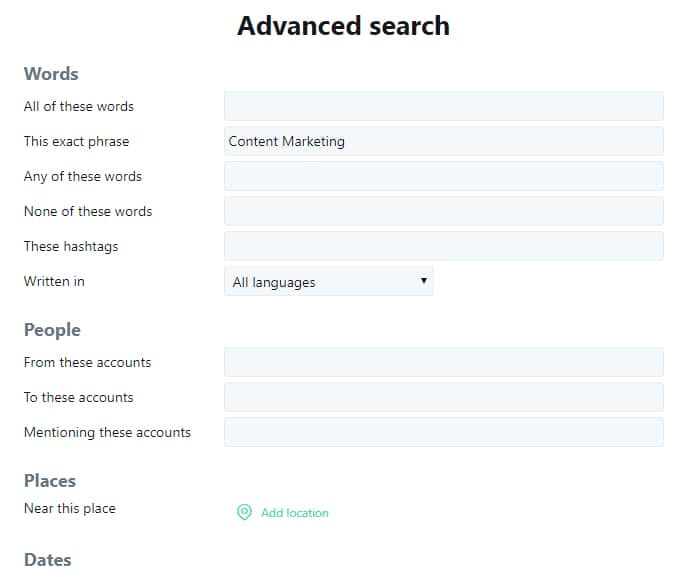This screenshot has height=577, width=692.
Task: Click the exact phrase field containing Content Marketing
Action: 444,141
